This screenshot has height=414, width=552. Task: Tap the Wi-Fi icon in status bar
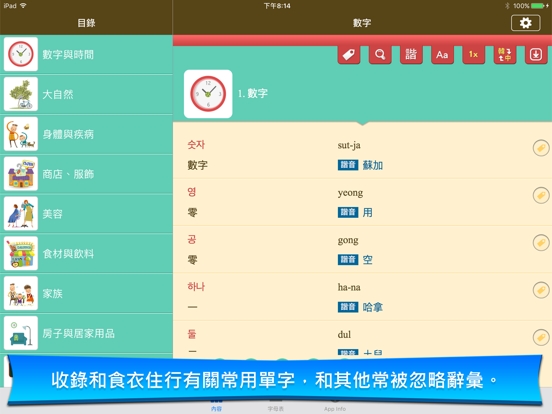tap(23, 6)
